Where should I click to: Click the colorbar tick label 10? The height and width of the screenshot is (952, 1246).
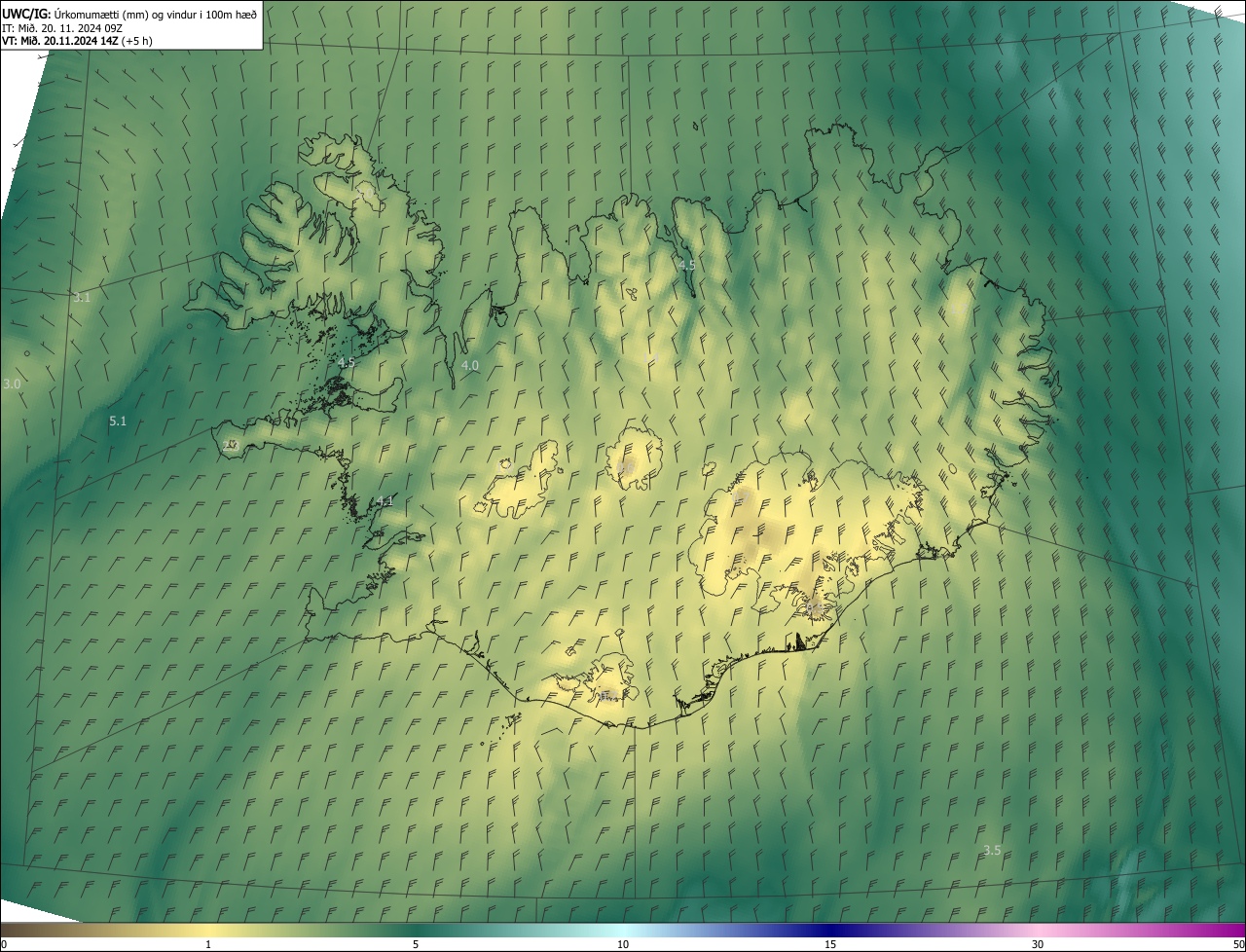[x=623, y=944]
